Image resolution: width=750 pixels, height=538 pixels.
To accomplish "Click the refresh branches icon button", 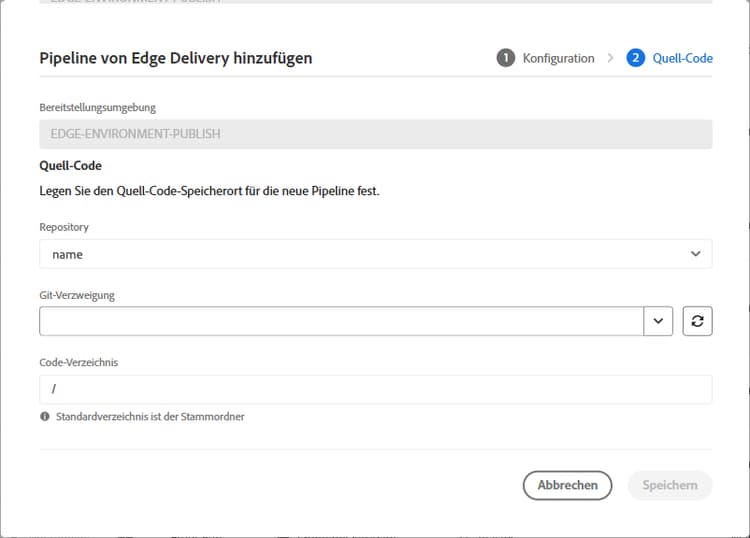I will coord(697,321).
